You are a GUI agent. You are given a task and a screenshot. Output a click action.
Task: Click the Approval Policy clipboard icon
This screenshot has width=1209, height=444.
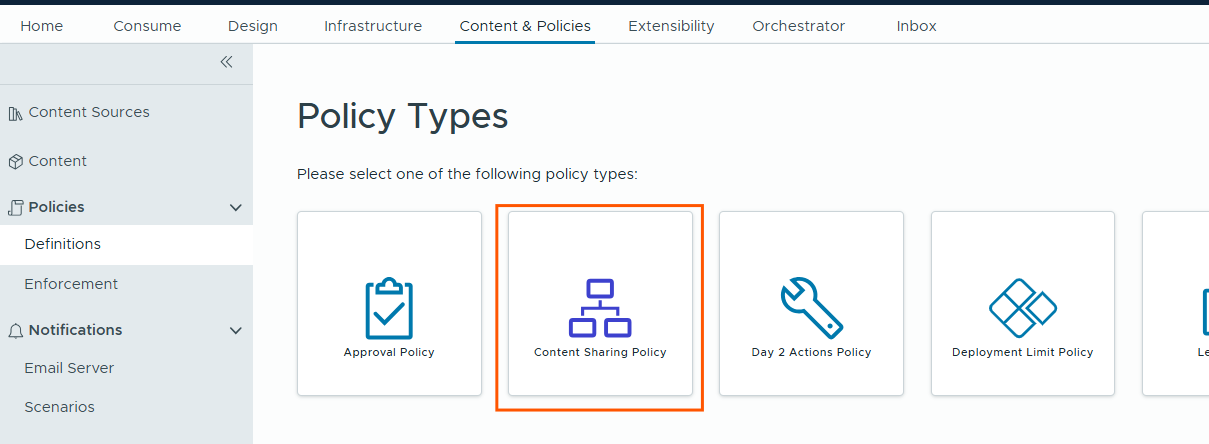(389, 308)
